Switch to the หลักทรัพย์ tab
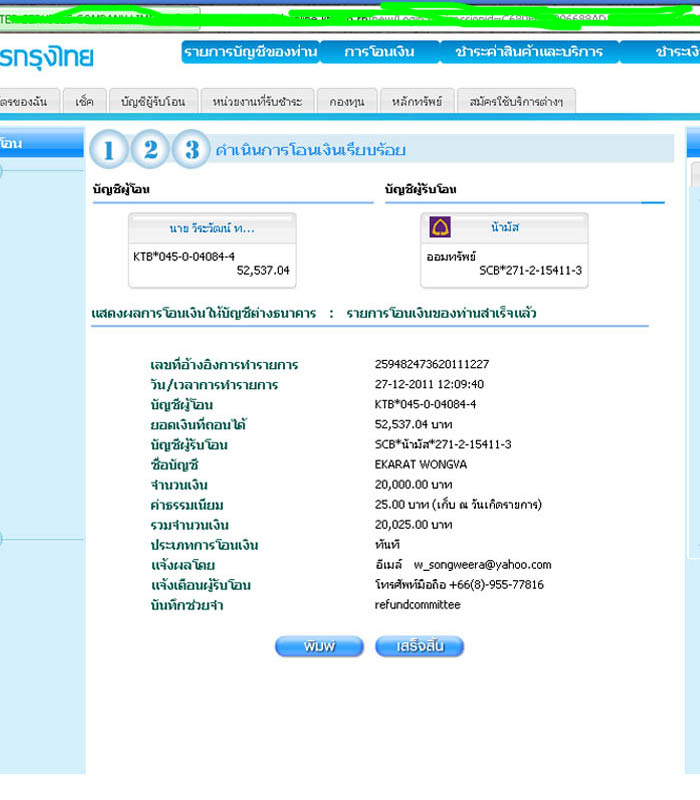 click(417, 101)
